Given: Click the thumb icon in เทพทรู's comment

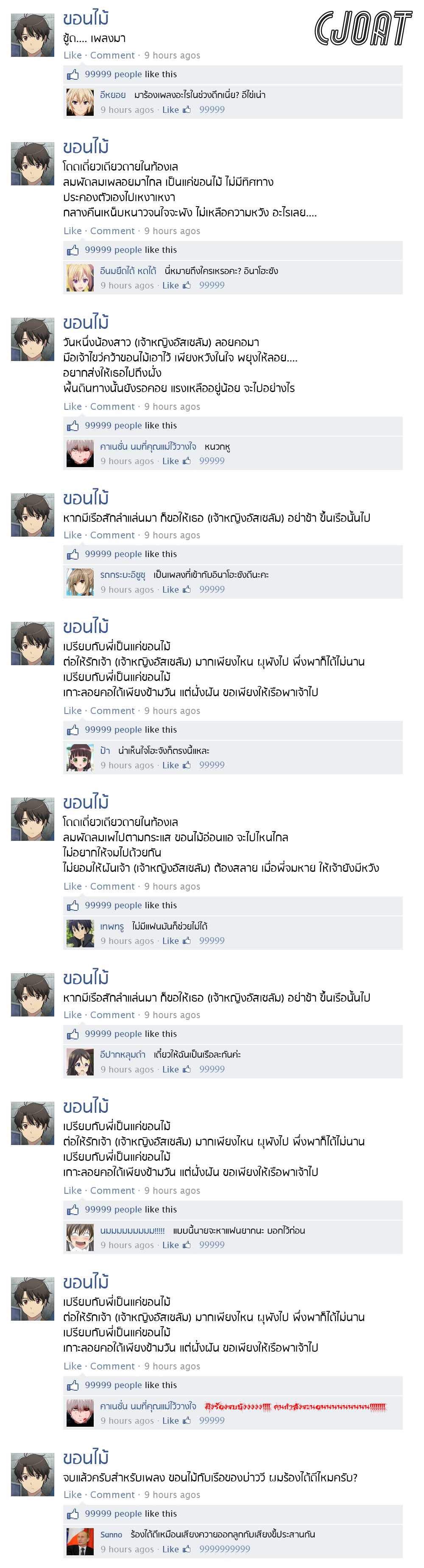Looking at the screenshot, I should pyautogui.click(x=186, y=941).
